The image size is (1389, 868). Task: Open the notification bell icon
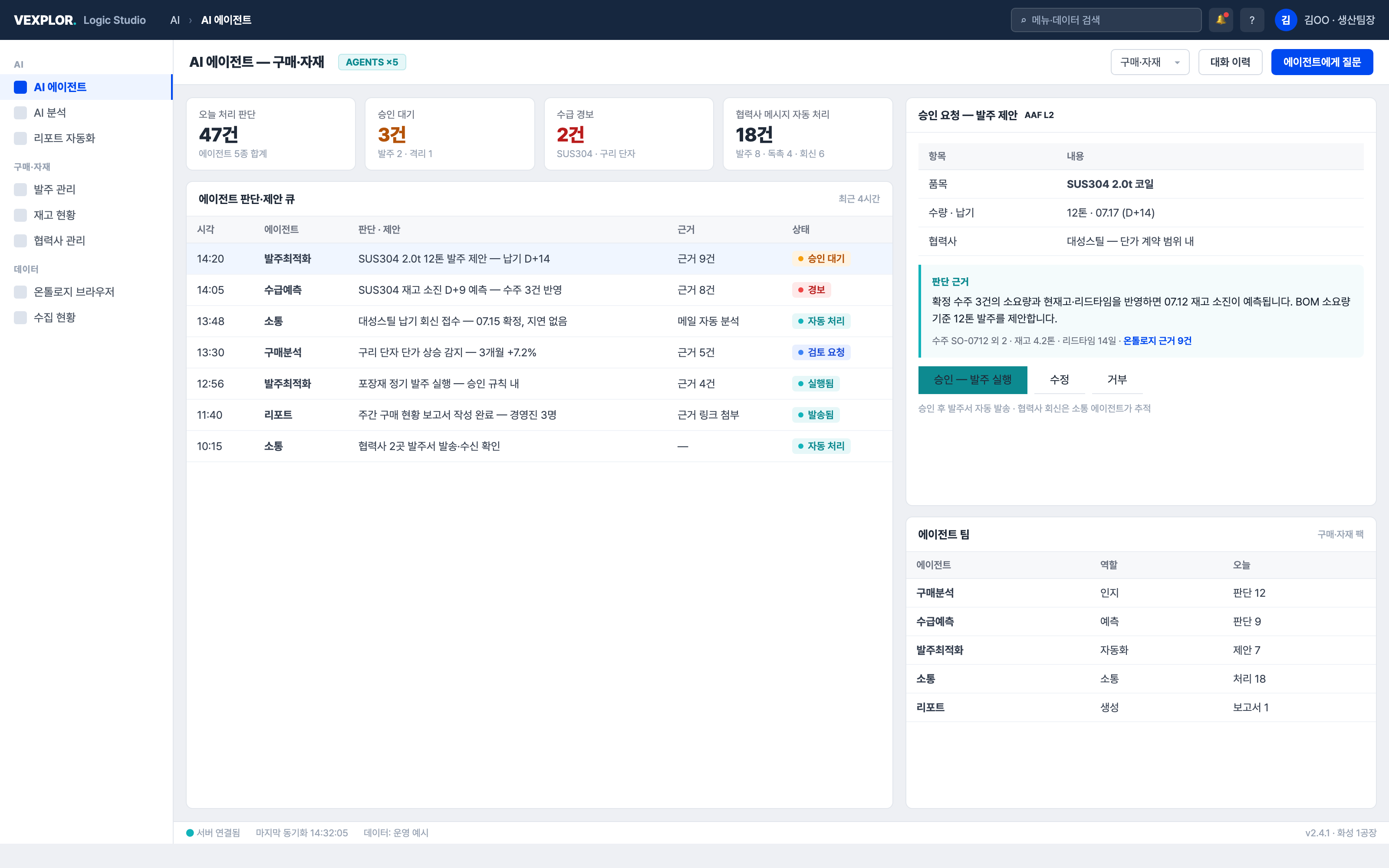1220,20
